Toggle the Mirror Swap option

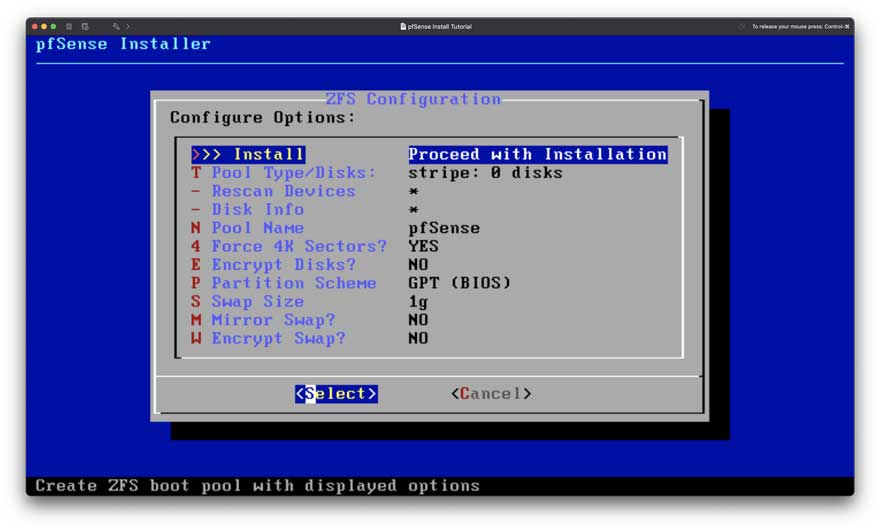(x=263, y=320)
